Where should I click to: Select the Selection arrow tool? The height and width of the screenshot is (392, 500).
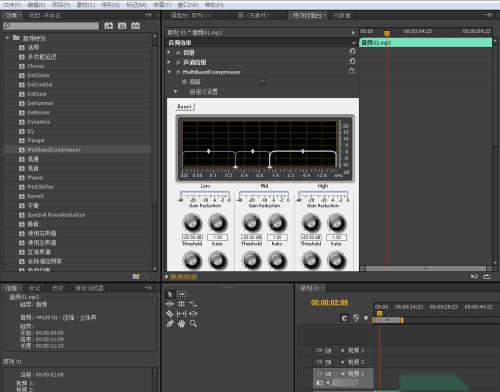point(170,294)
